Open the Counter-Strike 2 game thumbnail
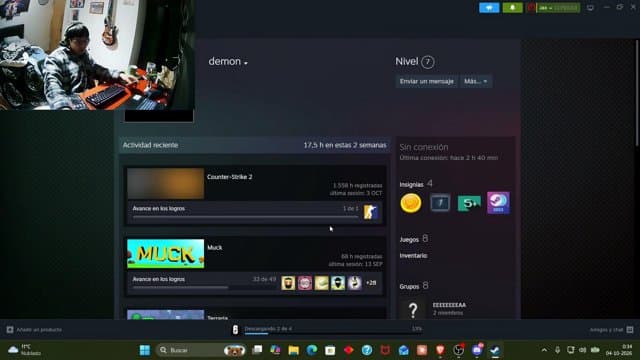This screenshot has width=640, height=360. pyautogui.click(x=165, y=184)
